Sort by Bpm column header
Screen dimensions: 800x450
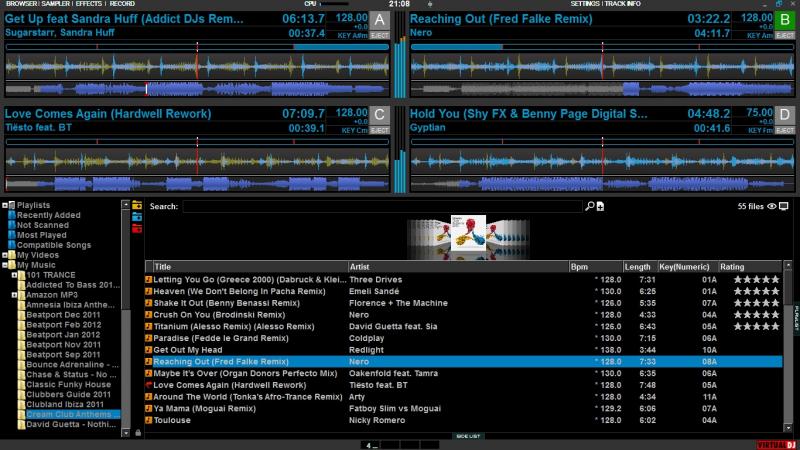(x=596, y=267)
